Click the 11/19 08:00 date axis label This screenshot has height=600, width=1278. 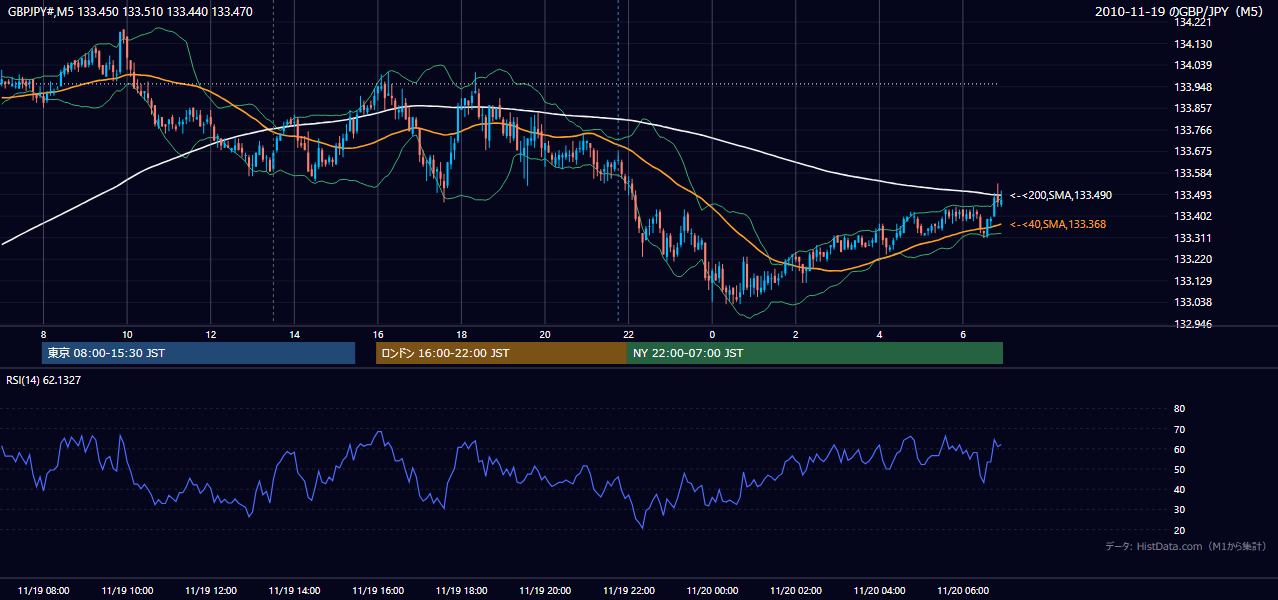tap(43, 591)
